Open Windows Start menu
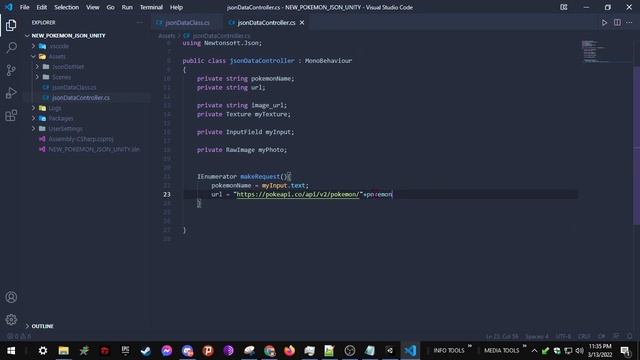This screenshot has width=640, height=360. click(x=11, y=351)
